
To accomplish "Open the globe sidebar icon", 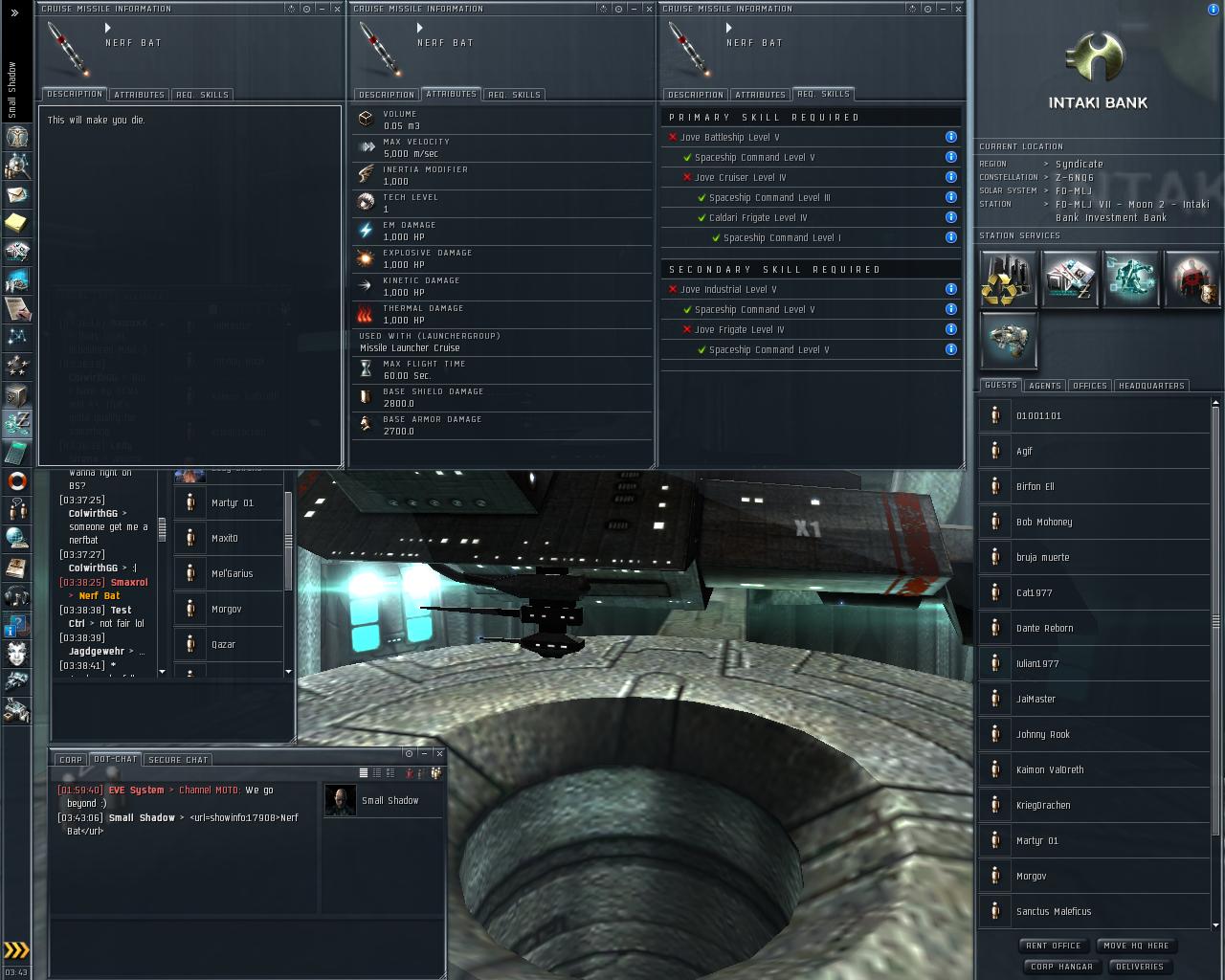I will pos(16,538).
